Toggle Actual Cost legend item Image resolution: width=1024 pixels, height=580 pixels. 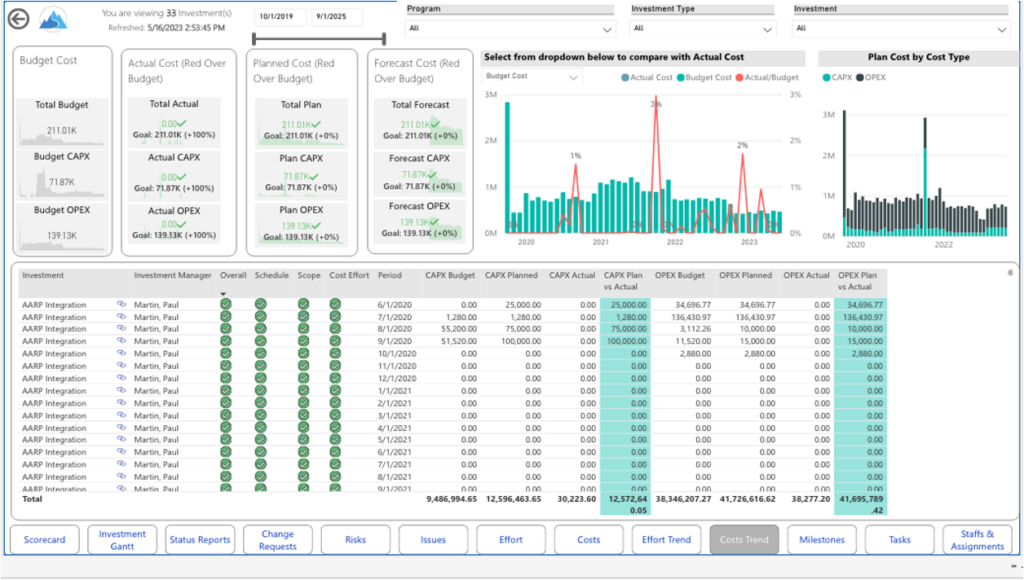[647, 77]
